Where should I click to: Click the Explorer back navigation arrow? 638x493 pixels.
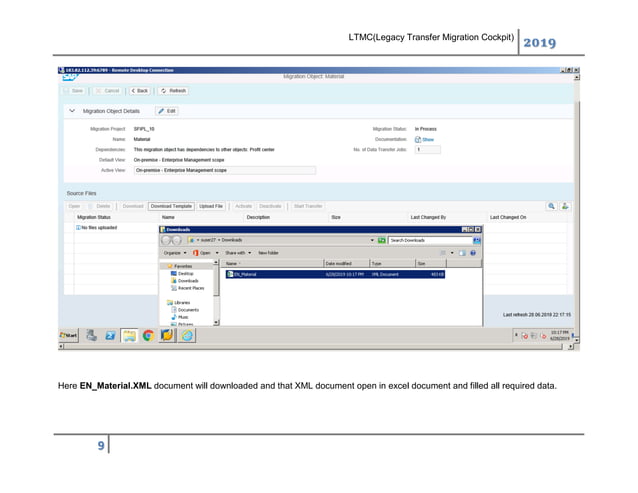point(168,241)
